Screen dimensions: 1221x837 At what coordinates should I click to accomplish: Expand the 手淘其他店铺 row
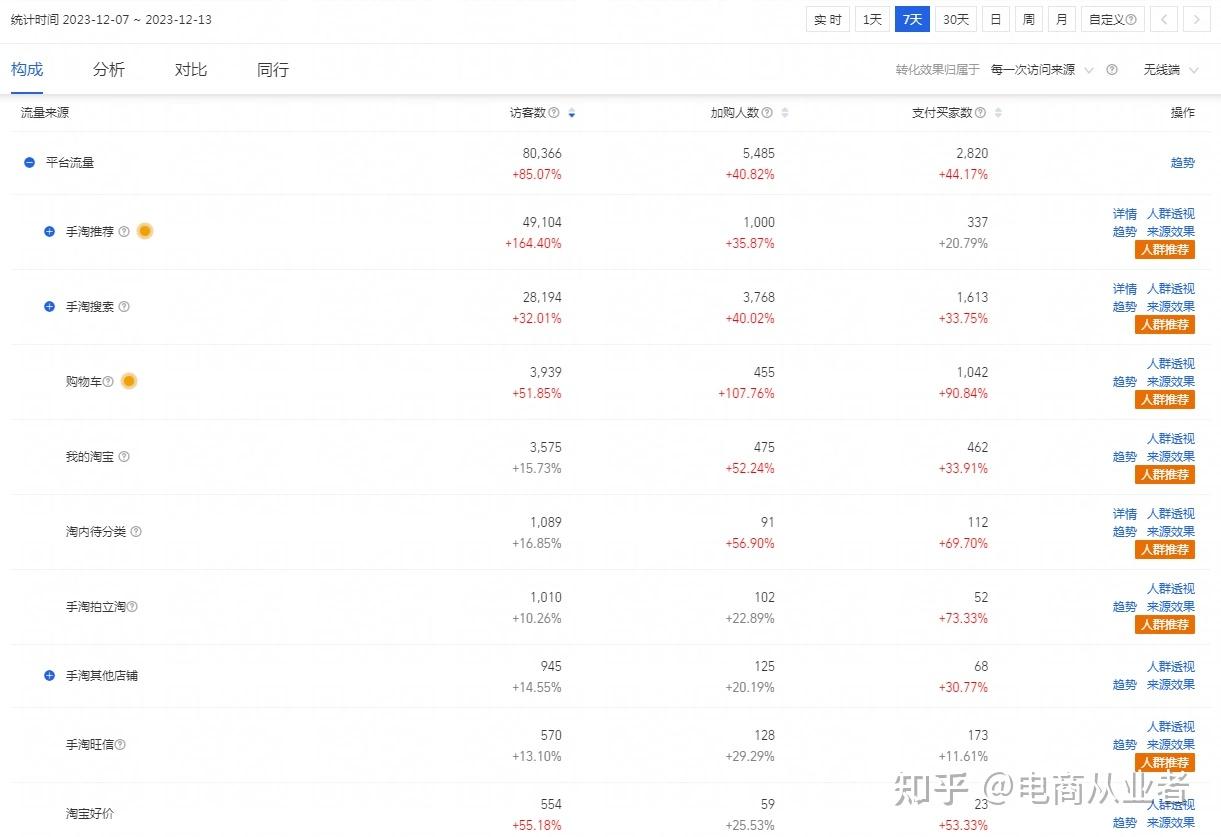pos(49,676)
